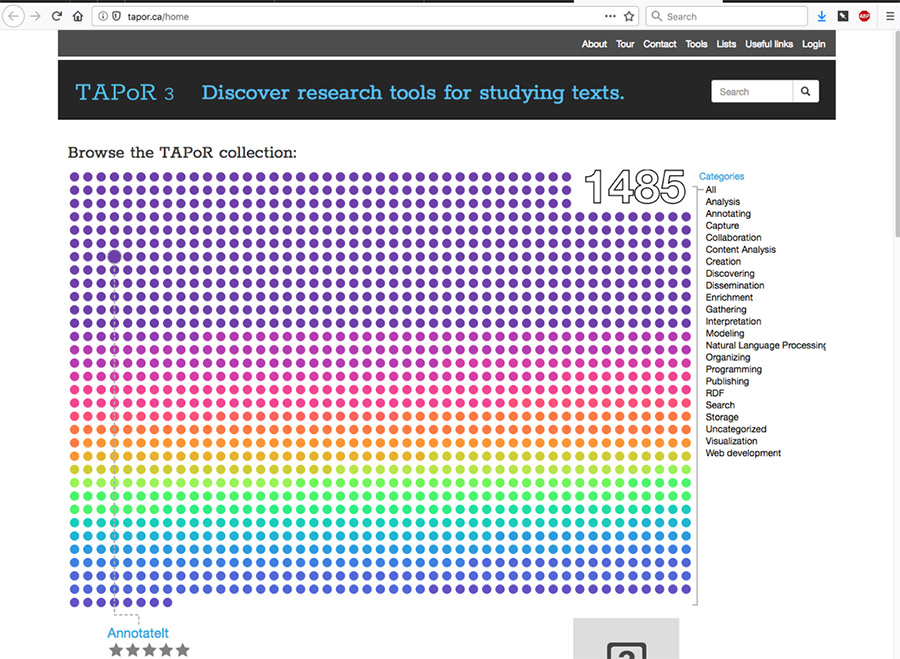Open the Tools menu item
Viewport: 900px width, 659px height.
pos(696,44)
